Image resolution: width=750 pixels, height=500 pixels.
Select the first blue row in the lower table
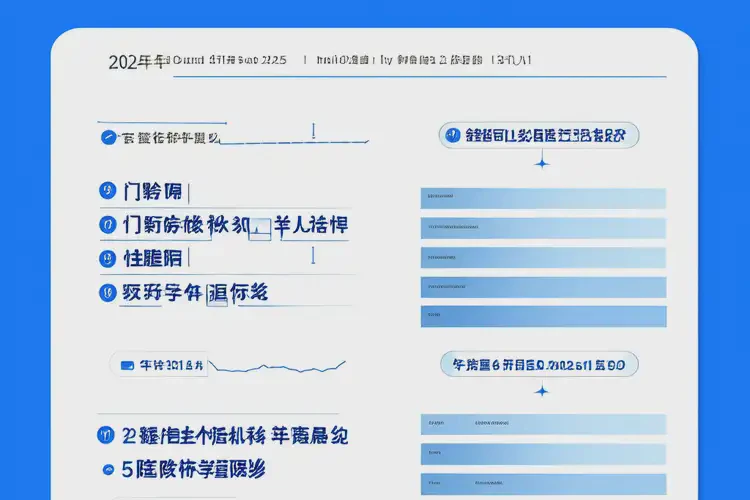[x=543, y=424]
